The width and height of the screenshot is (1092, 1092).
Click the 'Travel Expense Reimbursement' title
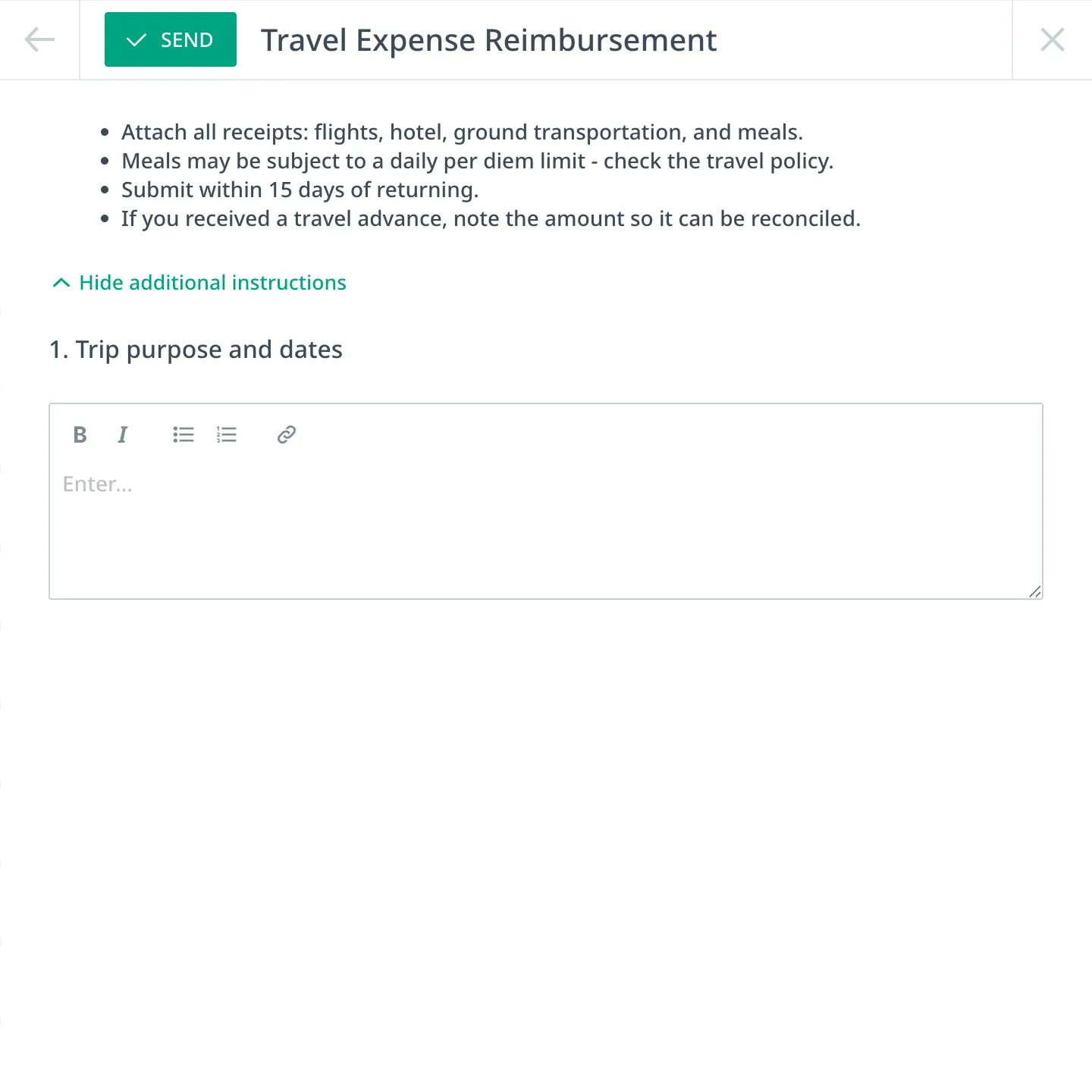pos(489,40)
